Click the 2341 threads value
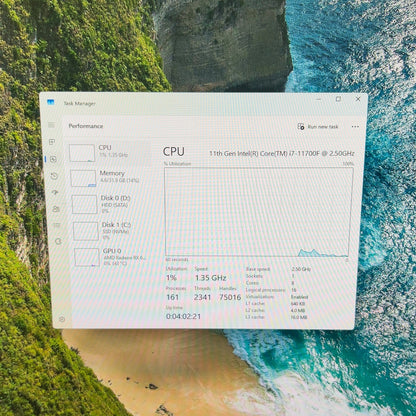The height and width of the screenshot is (416, 416). point(203,297)
